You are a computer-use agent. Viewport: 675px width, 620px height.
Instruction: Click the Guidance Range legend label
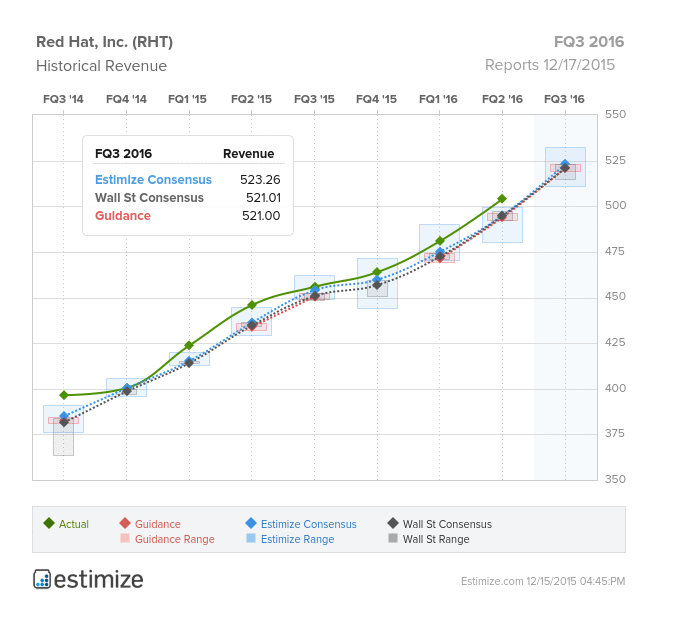pos(174,539)
